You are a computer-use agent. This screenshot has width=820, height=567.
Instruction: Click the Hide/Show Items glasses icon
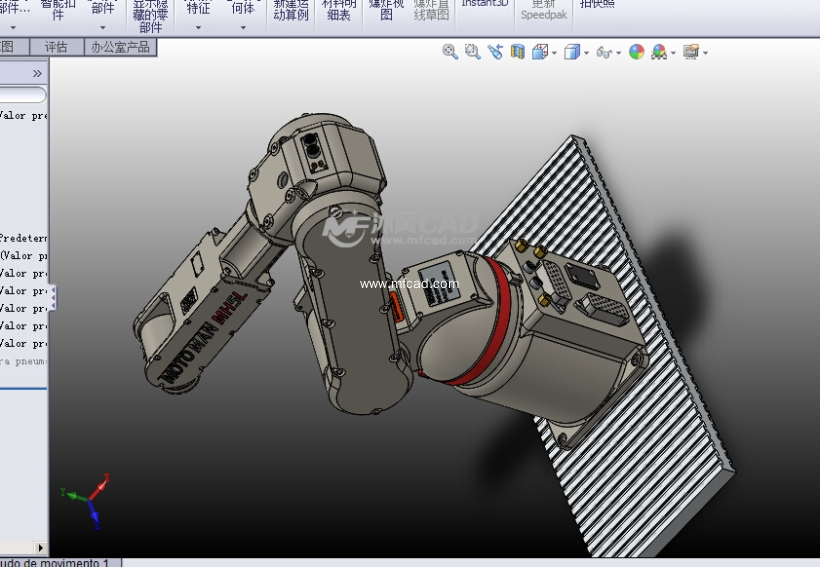pyautogui.click(x=604, y=52)
